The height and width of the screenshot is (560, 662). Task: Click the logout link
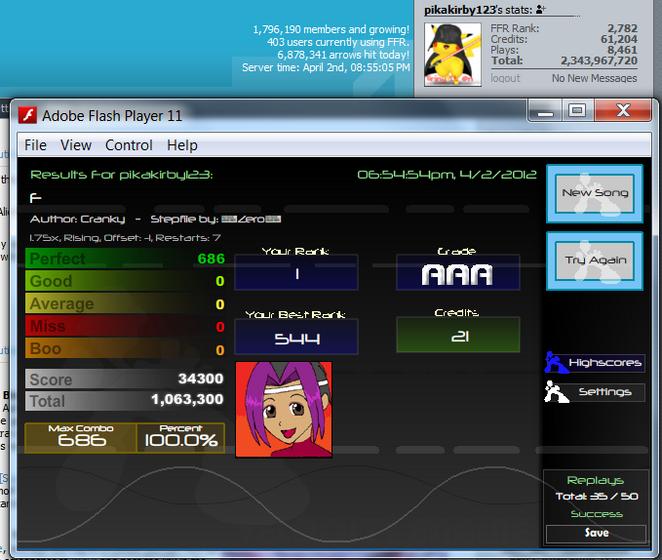point(505,78)
